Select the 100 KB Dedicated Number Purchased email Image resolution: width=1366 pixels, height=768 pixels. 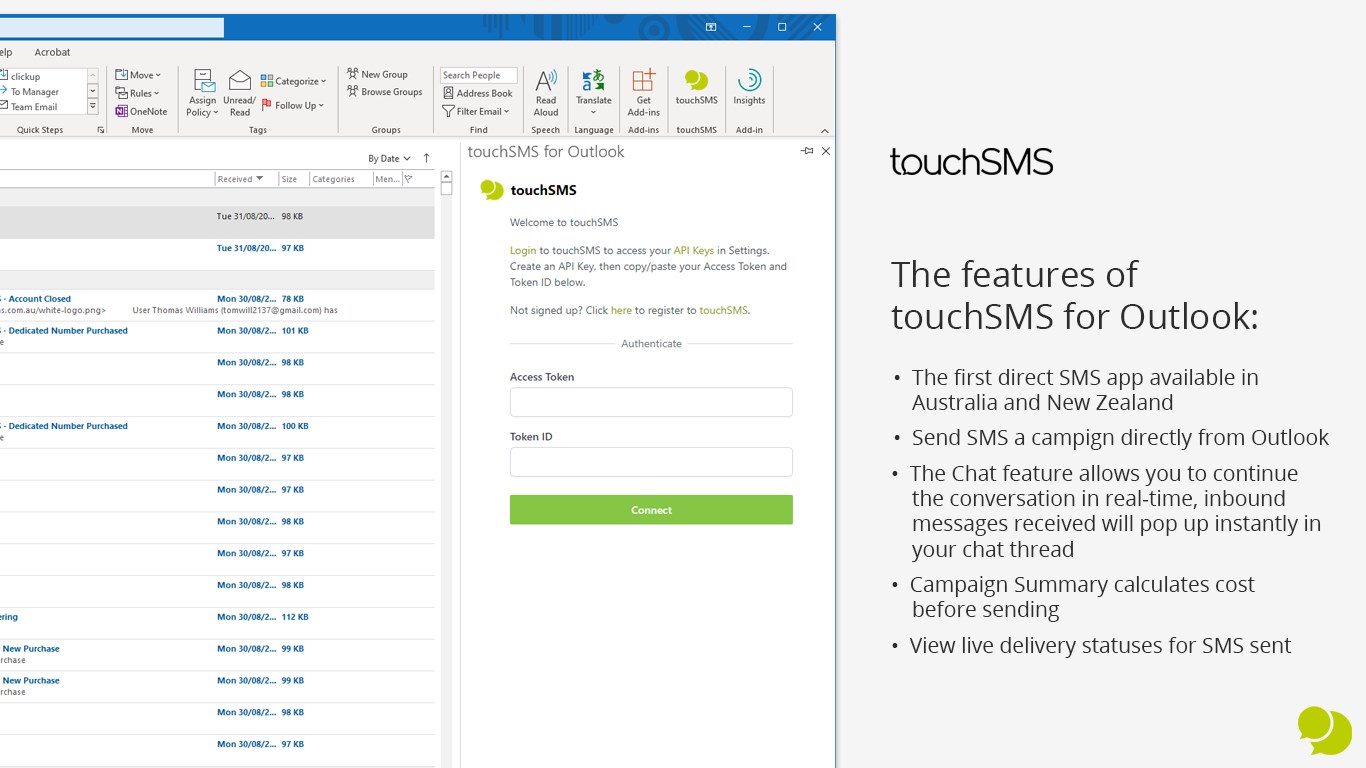[x=217, y=432]
